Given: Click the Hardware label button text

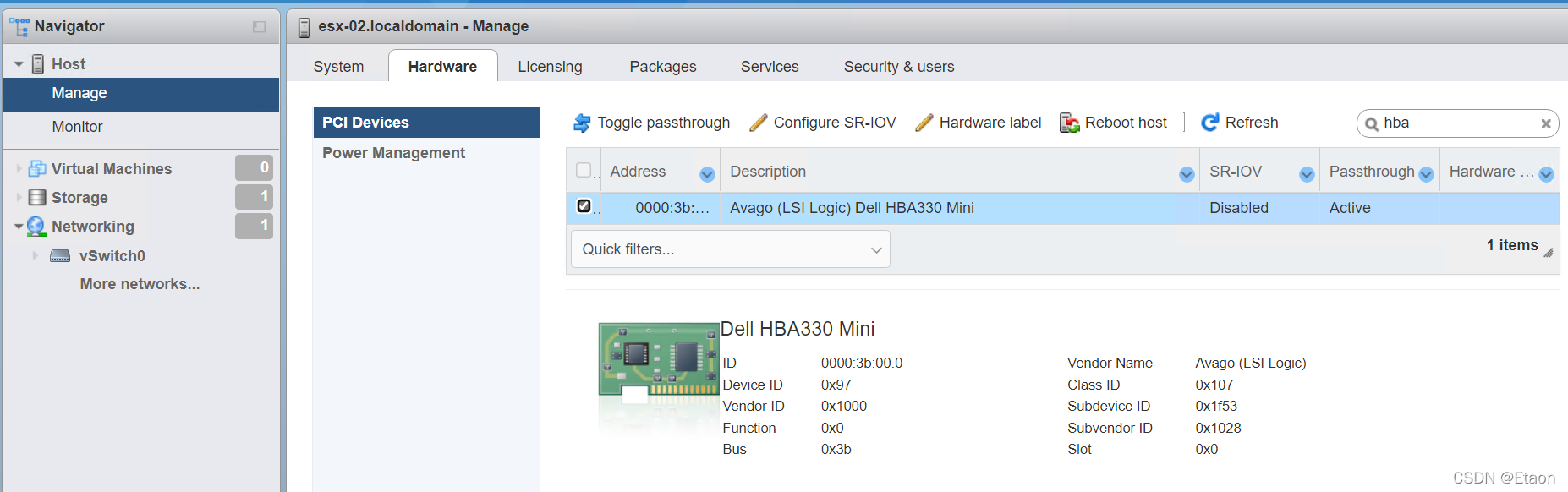Looking at the screenshot, I should (x=990, y=123).
